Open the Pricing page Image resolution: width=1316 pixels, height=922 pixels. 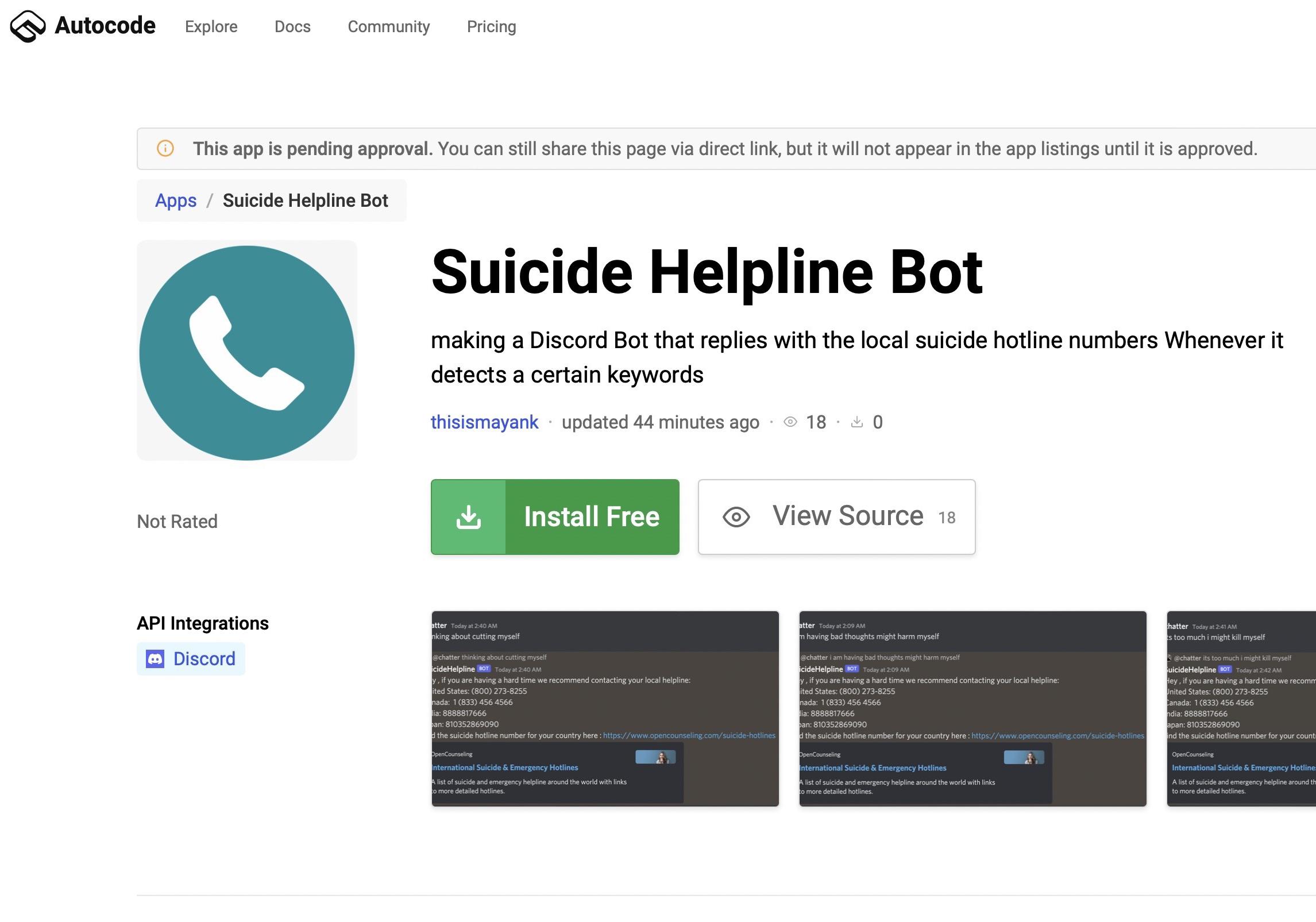(x=491, y=26)
